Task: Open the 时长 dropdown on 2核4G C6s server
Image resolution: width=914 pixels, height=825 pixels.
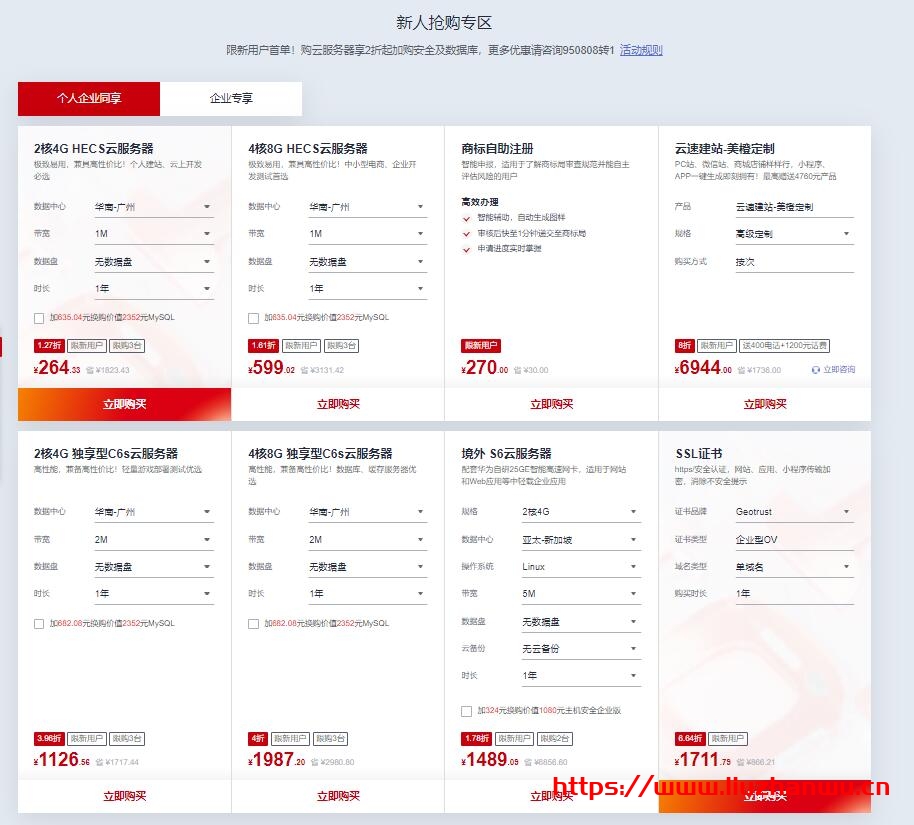Action: tap(154, 593)
